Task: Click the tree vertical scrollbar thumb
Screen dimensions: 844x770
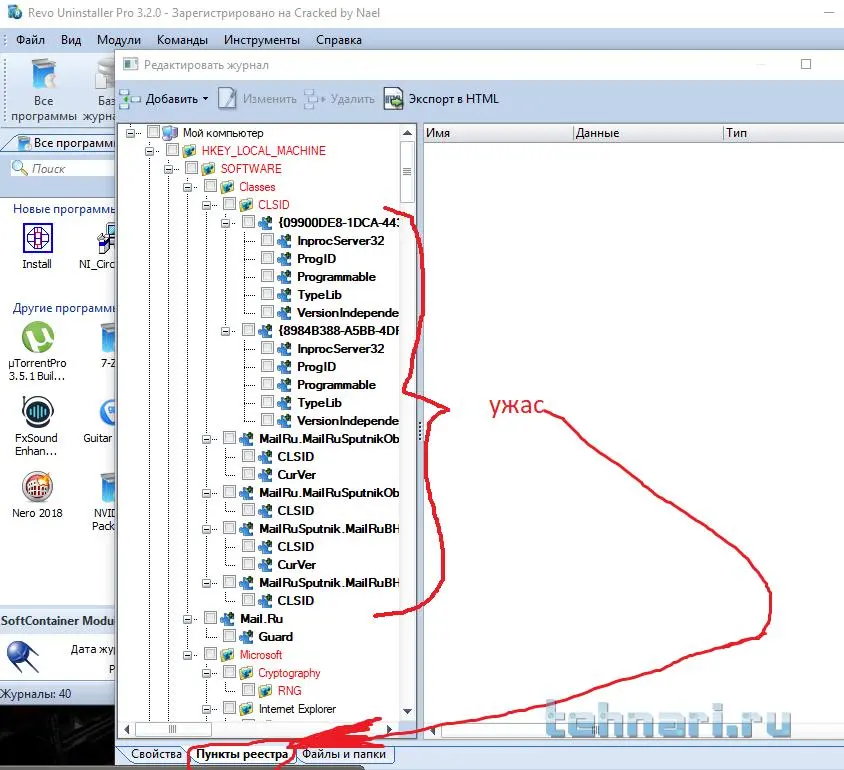Action: [407, 172]
